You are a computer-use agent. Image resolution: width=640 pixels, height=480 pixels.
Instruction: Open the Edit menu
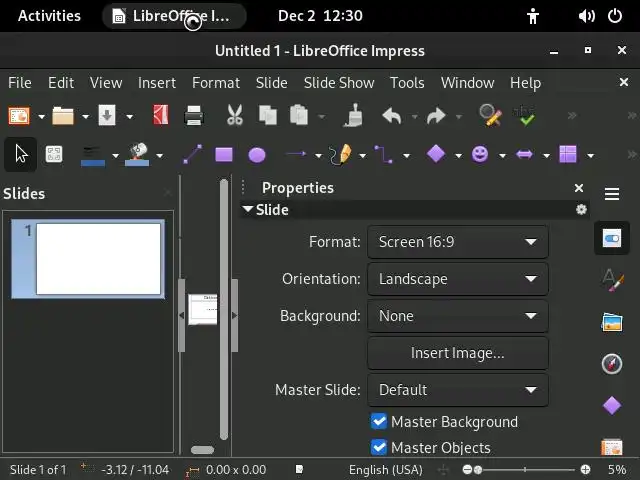click(61, 83)
